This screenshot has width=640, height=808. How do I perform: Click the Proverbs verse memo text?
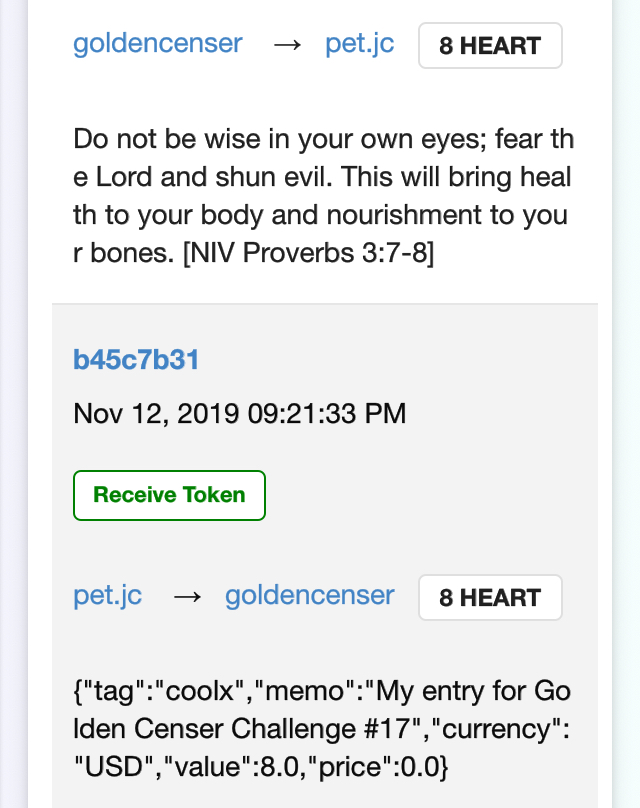[x=323, y=196]
